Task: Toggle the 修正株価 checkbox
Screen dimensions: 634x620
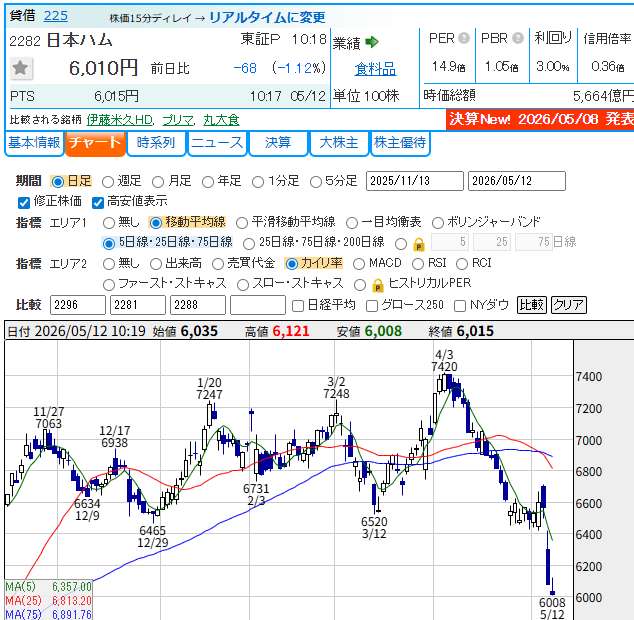Action: click(x=24, y=203)
